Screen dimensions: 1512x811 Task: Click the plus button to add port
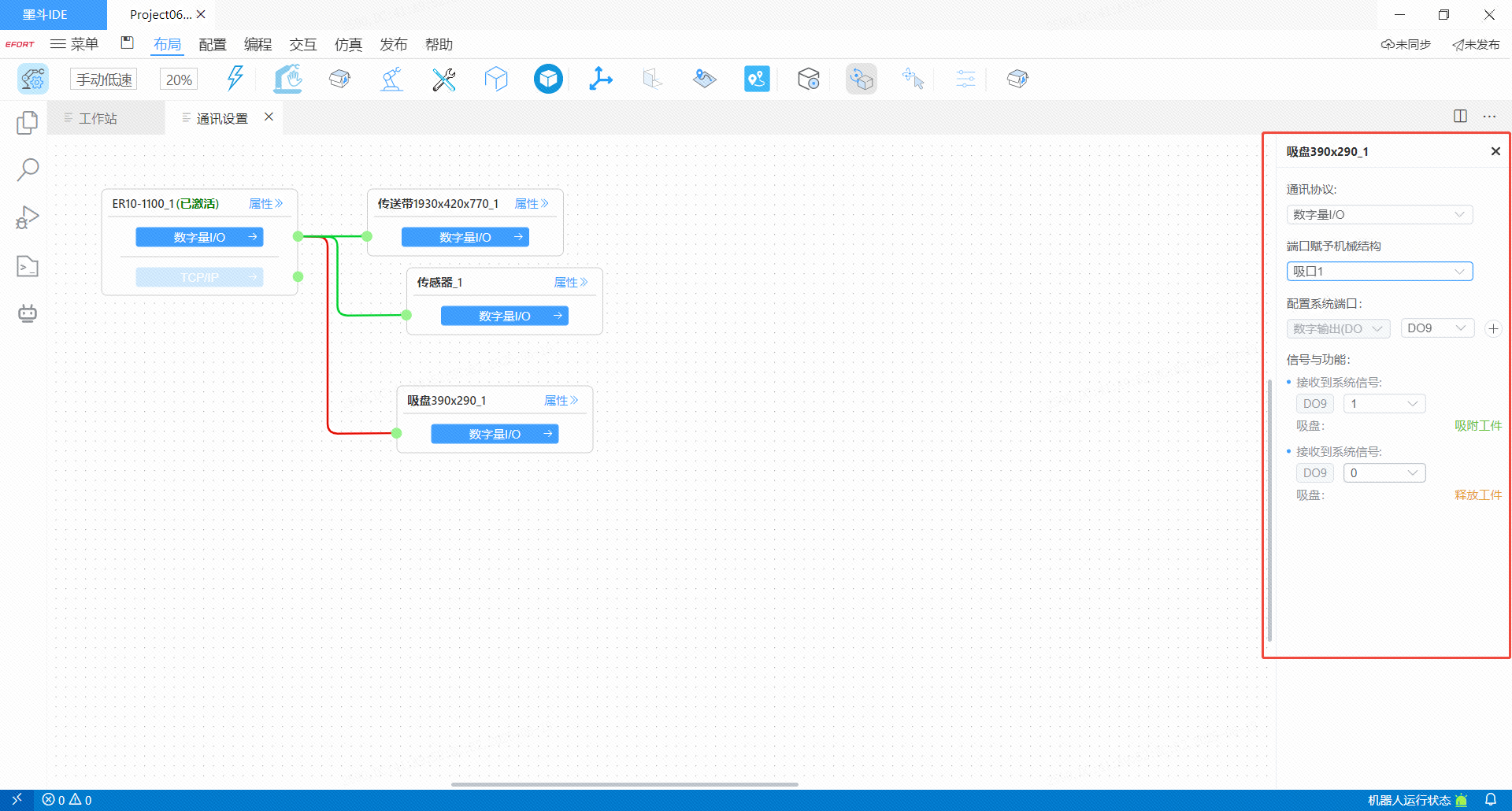coord(1493,329)
